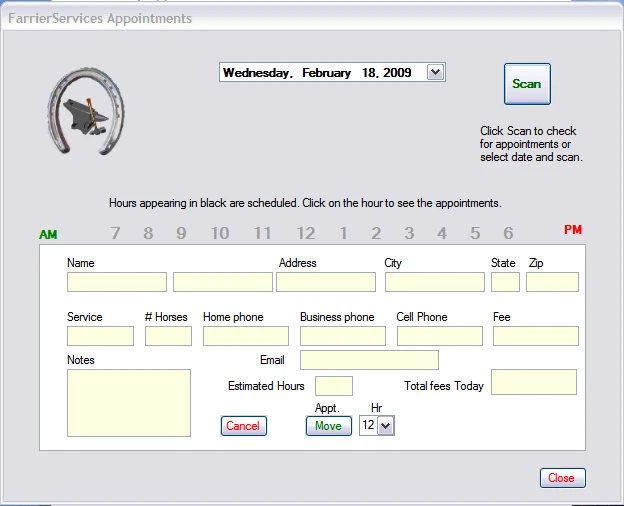Open the date picker dropdown arrow
The height and width of the screenshot is (506, 624).
tap(435, 72)
